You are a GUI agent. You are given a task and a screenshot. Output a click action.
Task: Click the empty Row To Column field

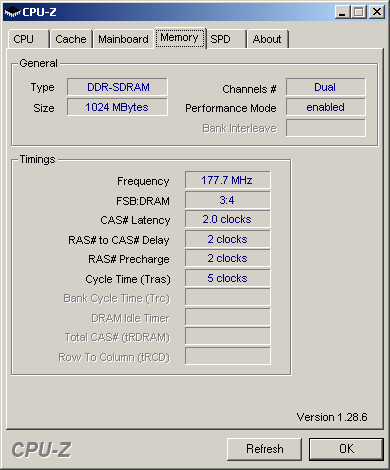click(x=228, y=356)
